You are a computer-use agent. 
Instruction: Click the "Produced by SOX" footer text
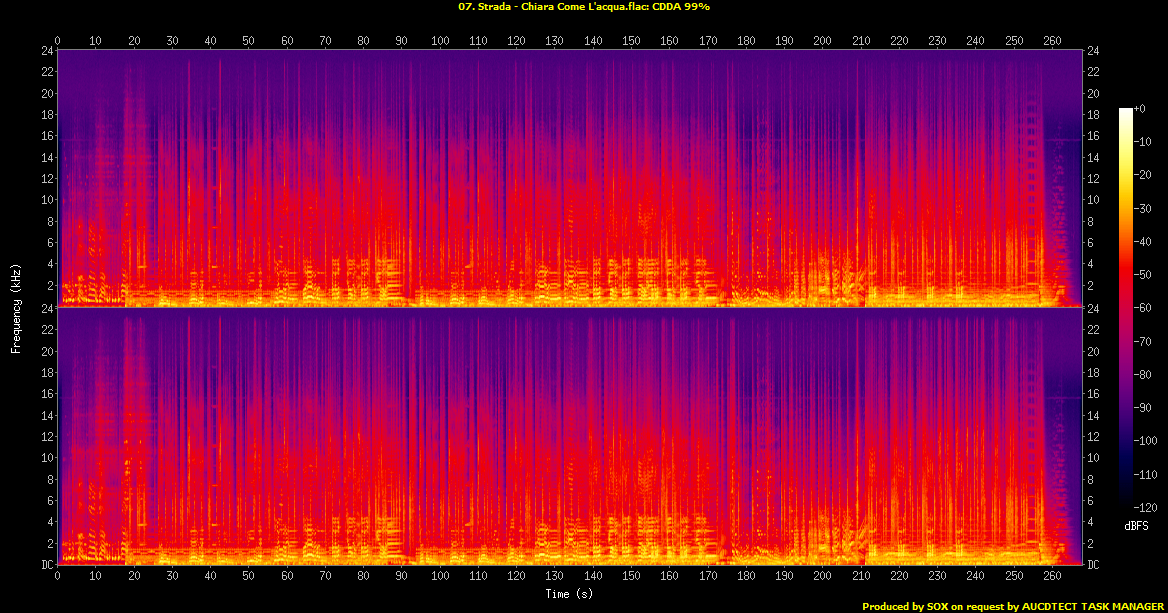coord(1012,606)
